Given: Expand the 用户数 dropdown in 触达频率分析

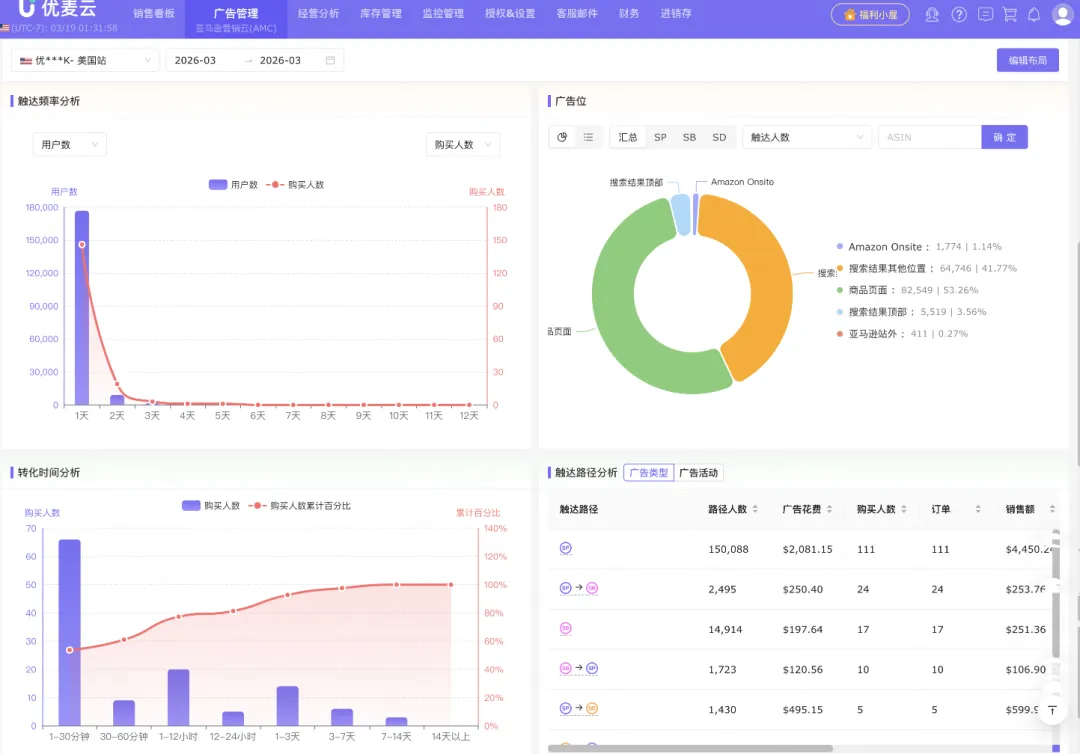Looking at the screenshot, I should tap(68, 144).
